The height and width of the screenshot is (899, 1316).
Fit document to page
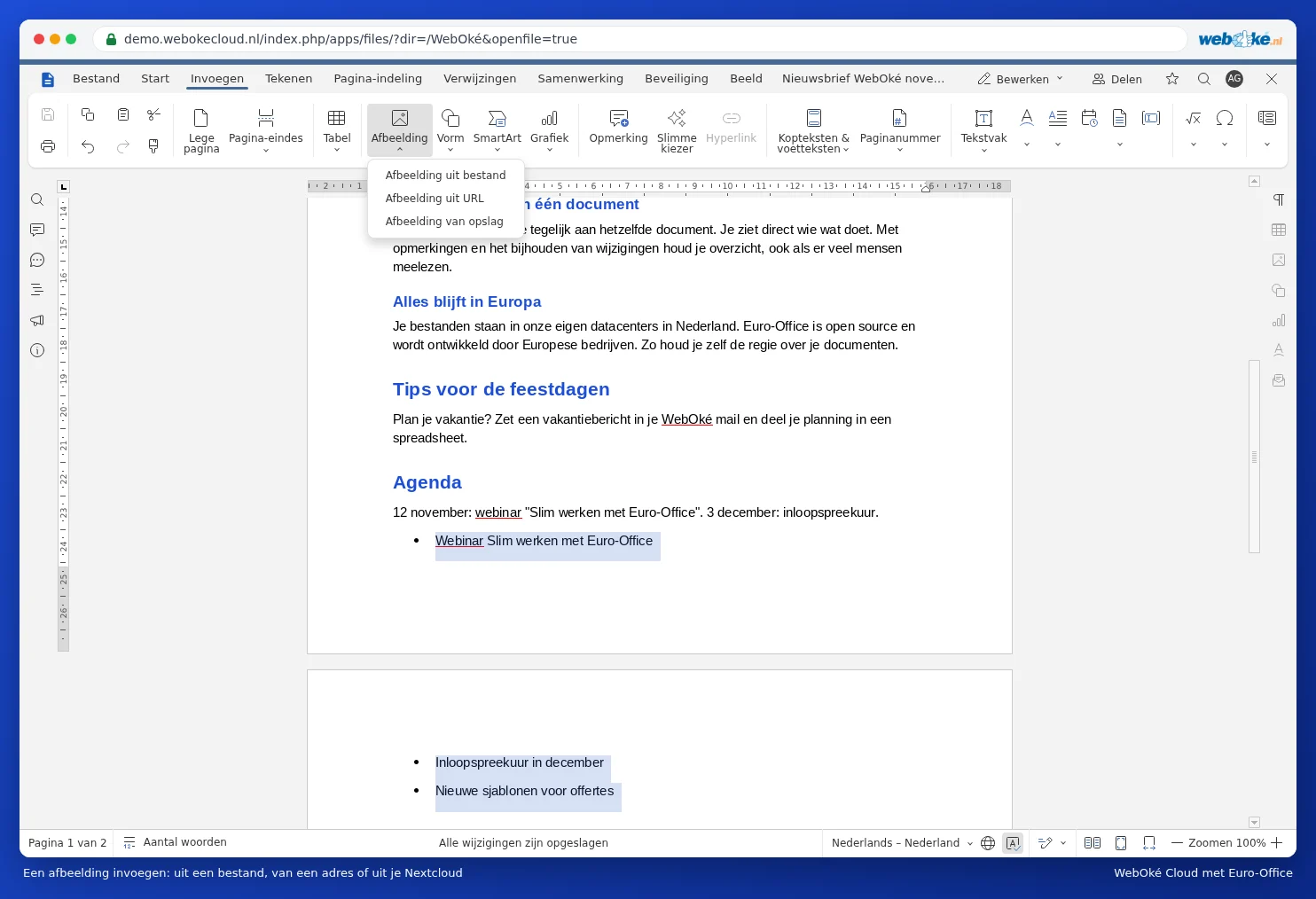[1121, 843]
